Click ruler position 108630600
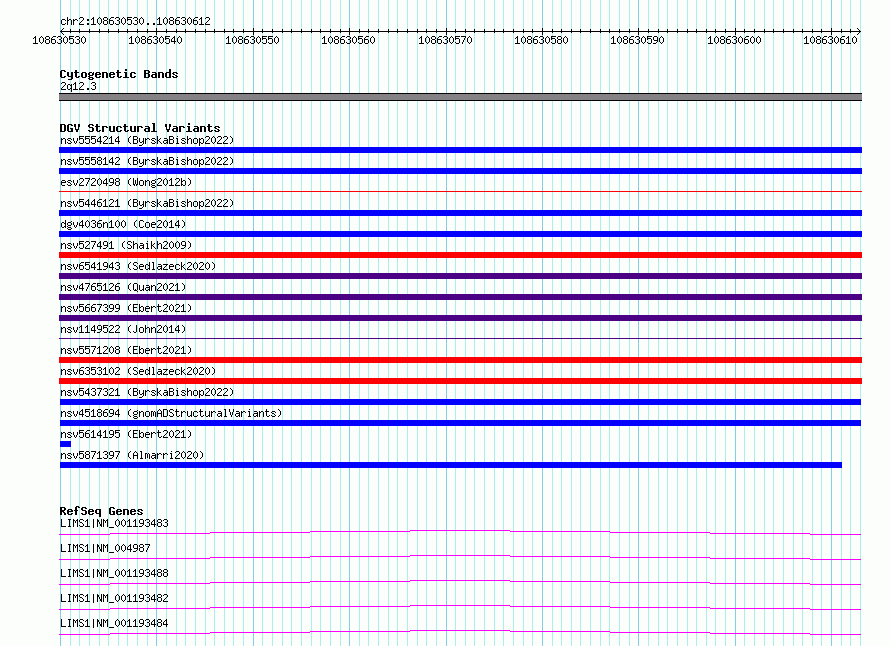 [x=734, y=40]
